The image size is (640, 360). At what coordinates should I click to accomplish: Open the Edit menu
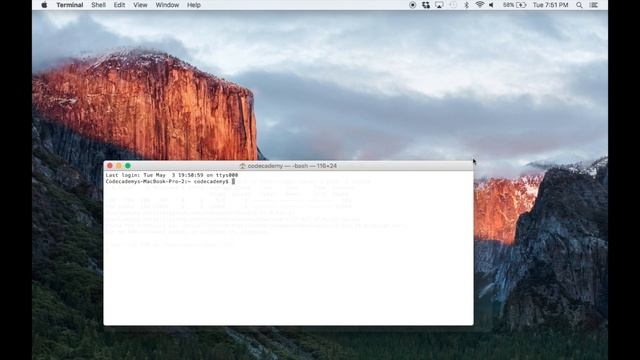(119, 5)
